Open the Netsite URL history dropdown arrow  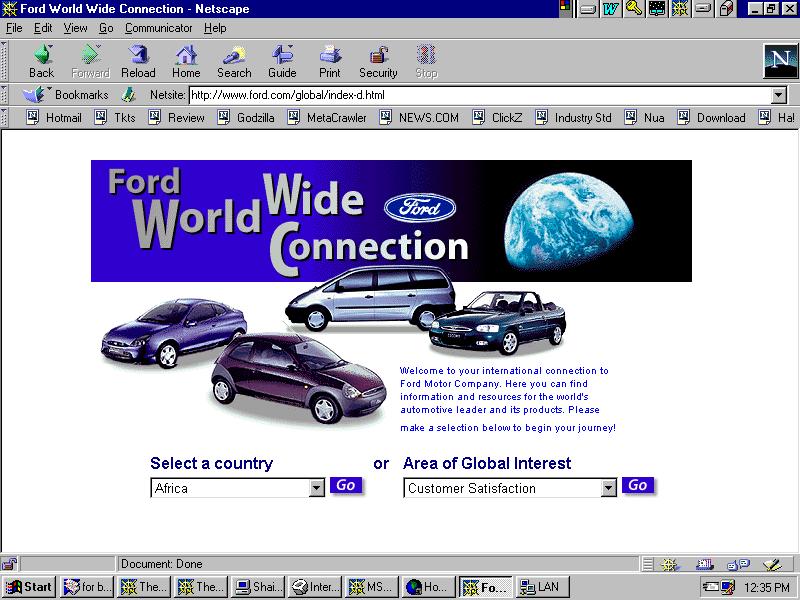(779, 95)
